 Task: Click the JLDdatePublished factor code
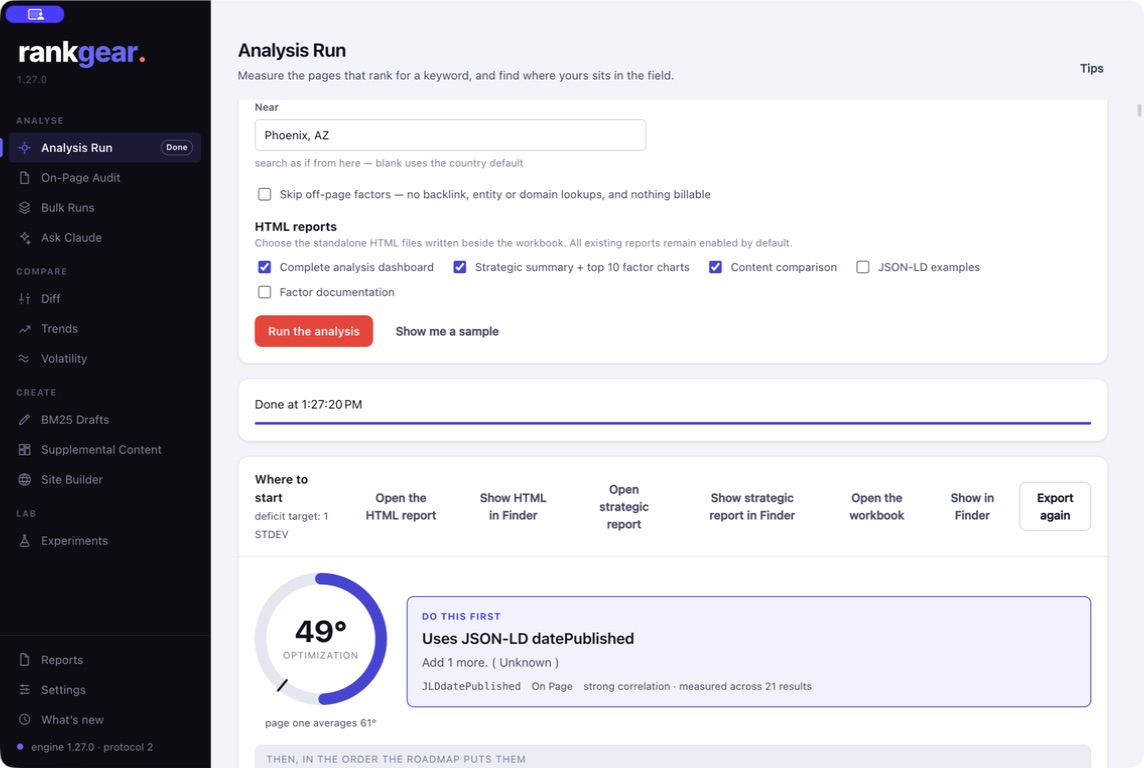[x=471, y=686]
